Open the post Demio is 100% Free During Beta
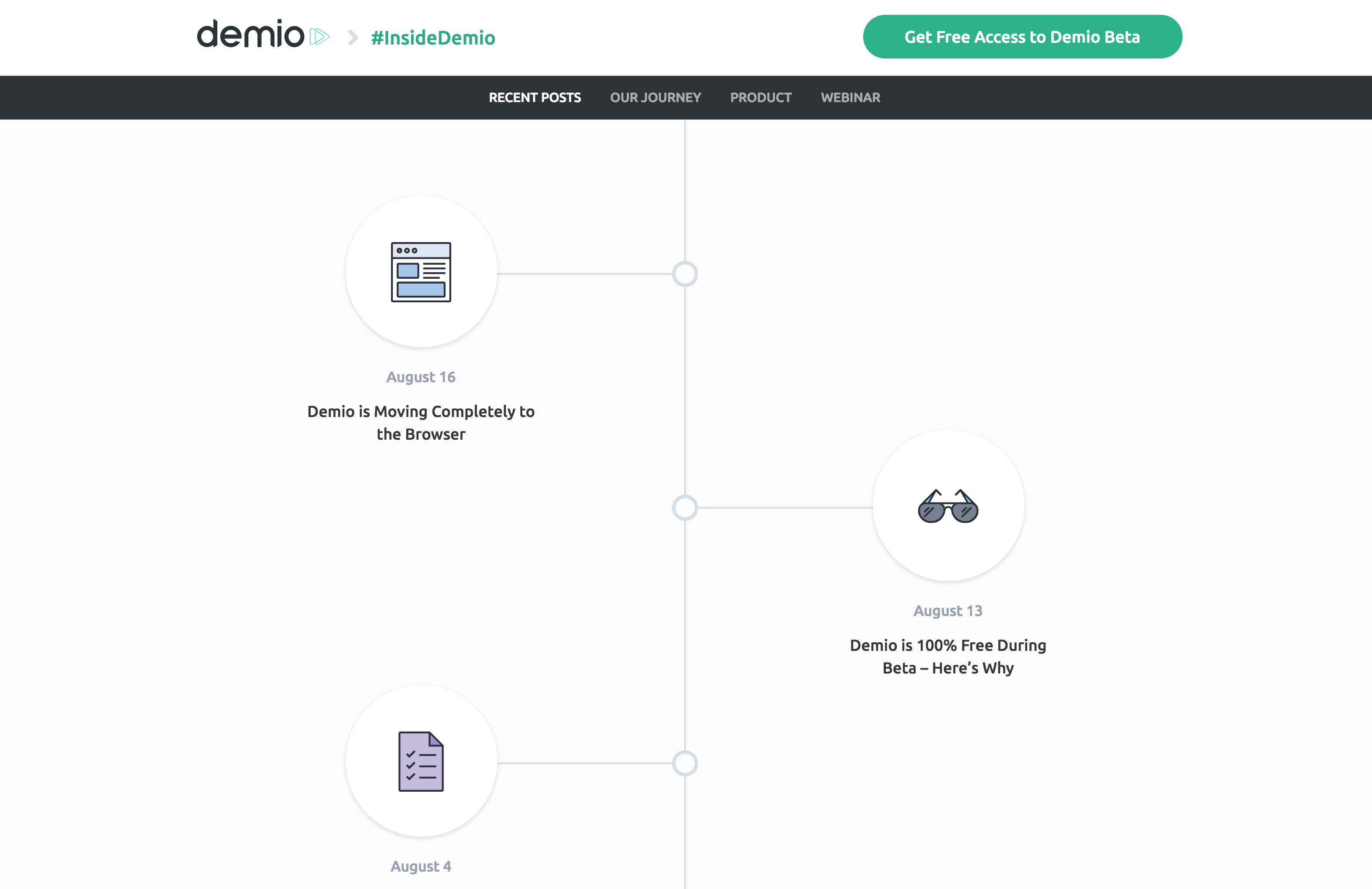1372x889 pixels. coord(948,657)
